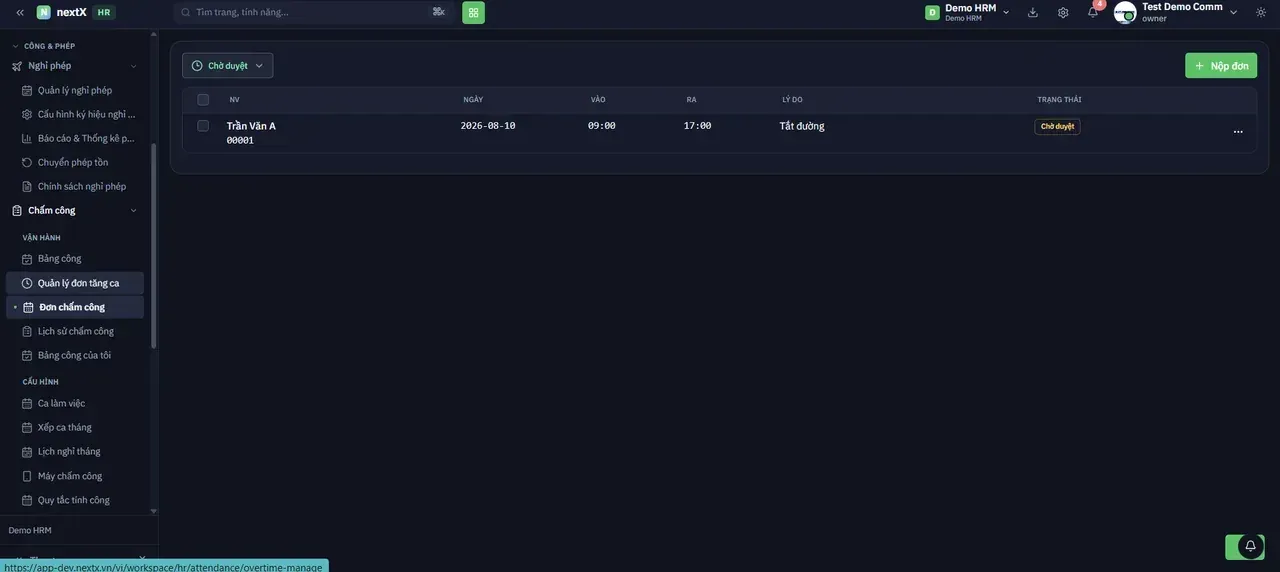Viewport: 1280px width, 572px height.
Task: Click Lịch nghỉ tháng icon
Action: pyautogui.click(x=27, y=451)
